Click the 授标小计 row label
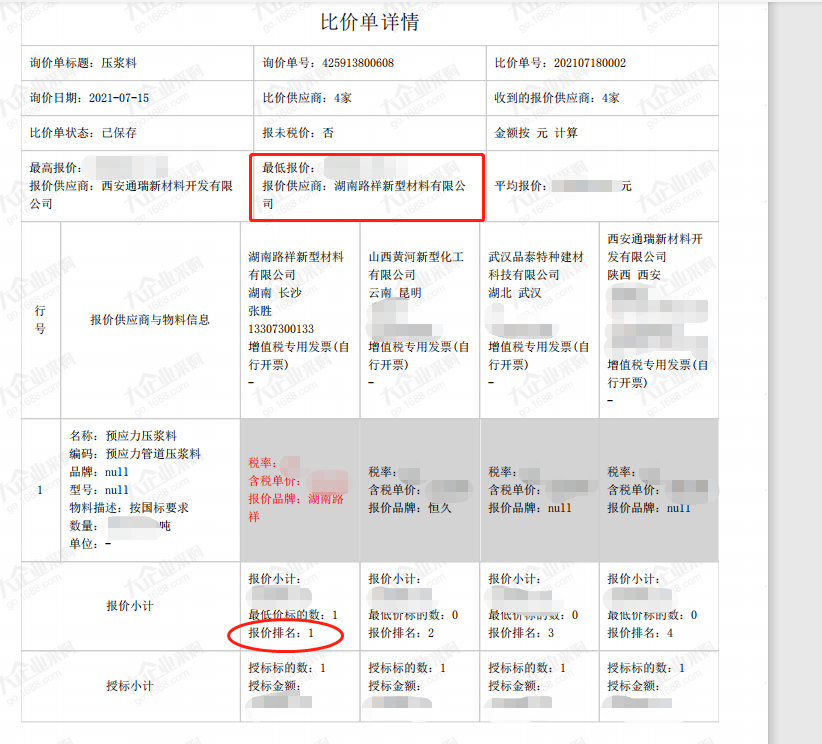Image resolution: width=822 pixels, height=744 pixels. pos(130,686)
